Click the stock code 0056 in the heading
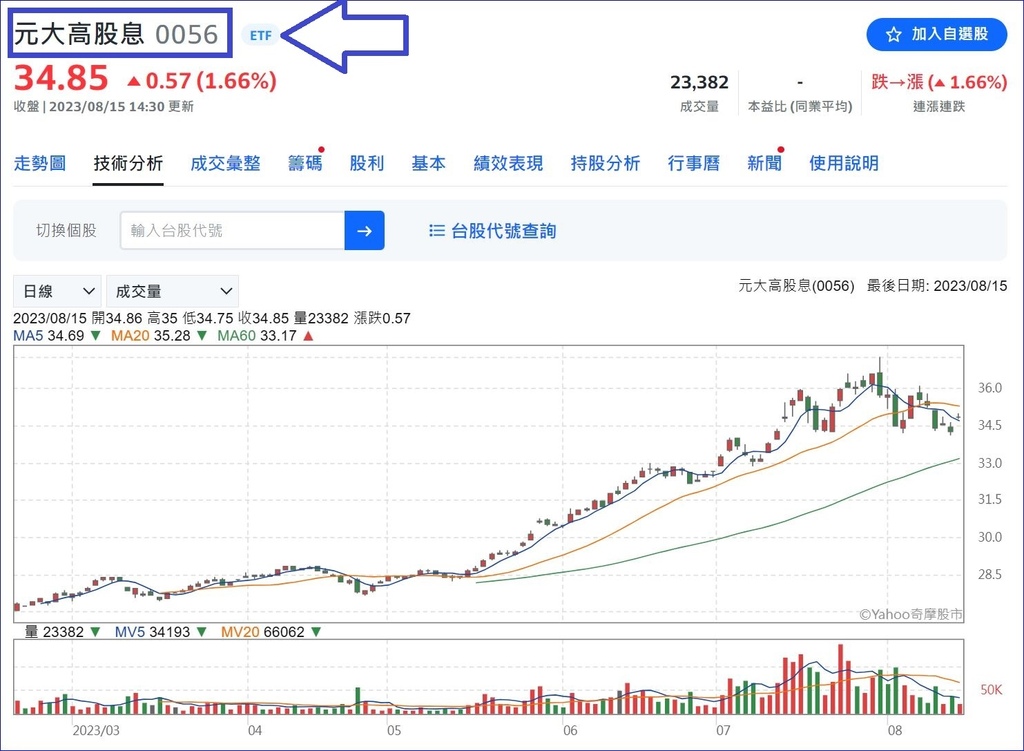This screenshot has width=1024, height=751. point(187,35)
